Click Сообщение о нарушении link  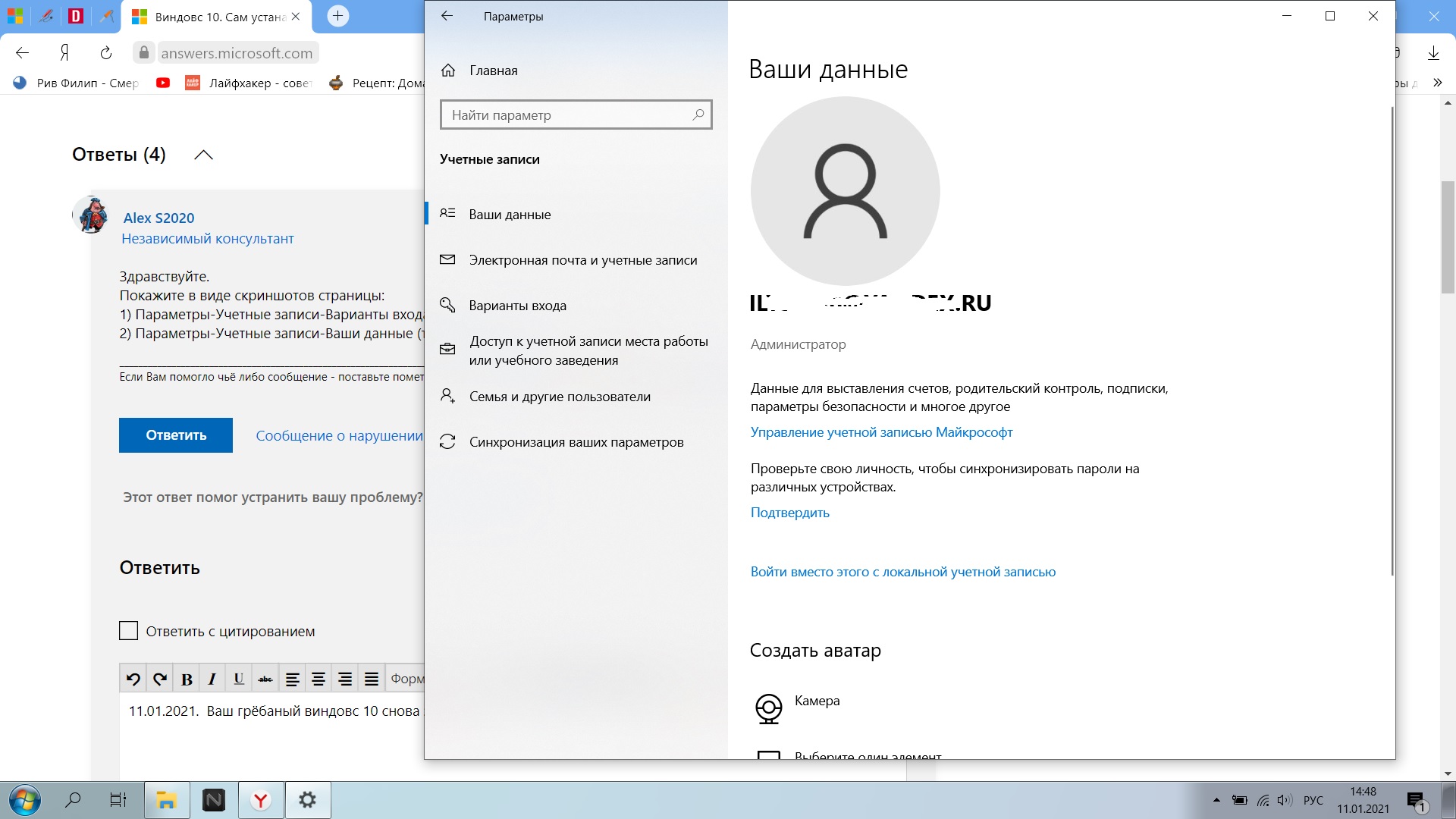[x=339, y=435]
